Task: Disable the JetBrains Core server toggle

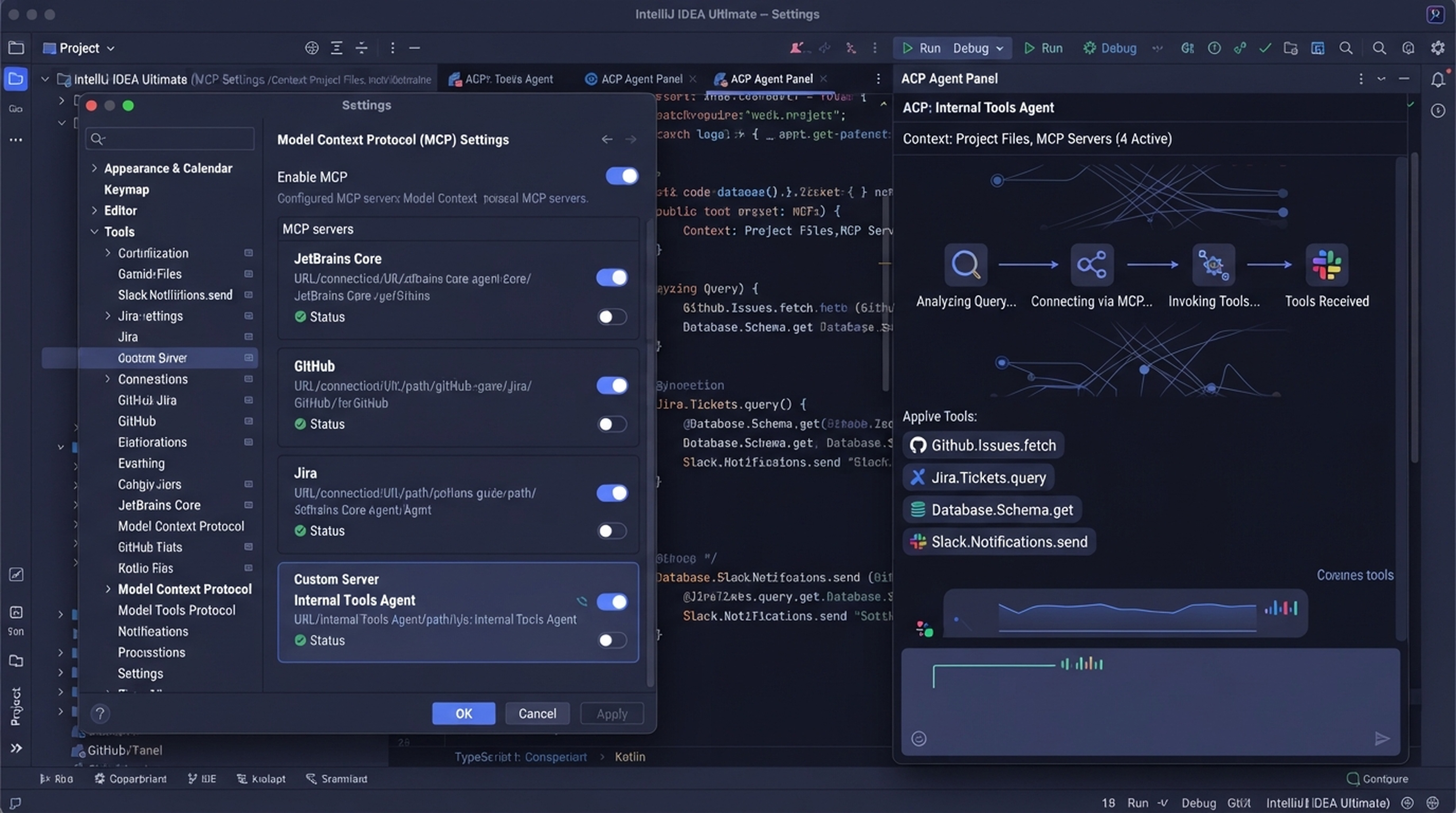Action: 612,277
